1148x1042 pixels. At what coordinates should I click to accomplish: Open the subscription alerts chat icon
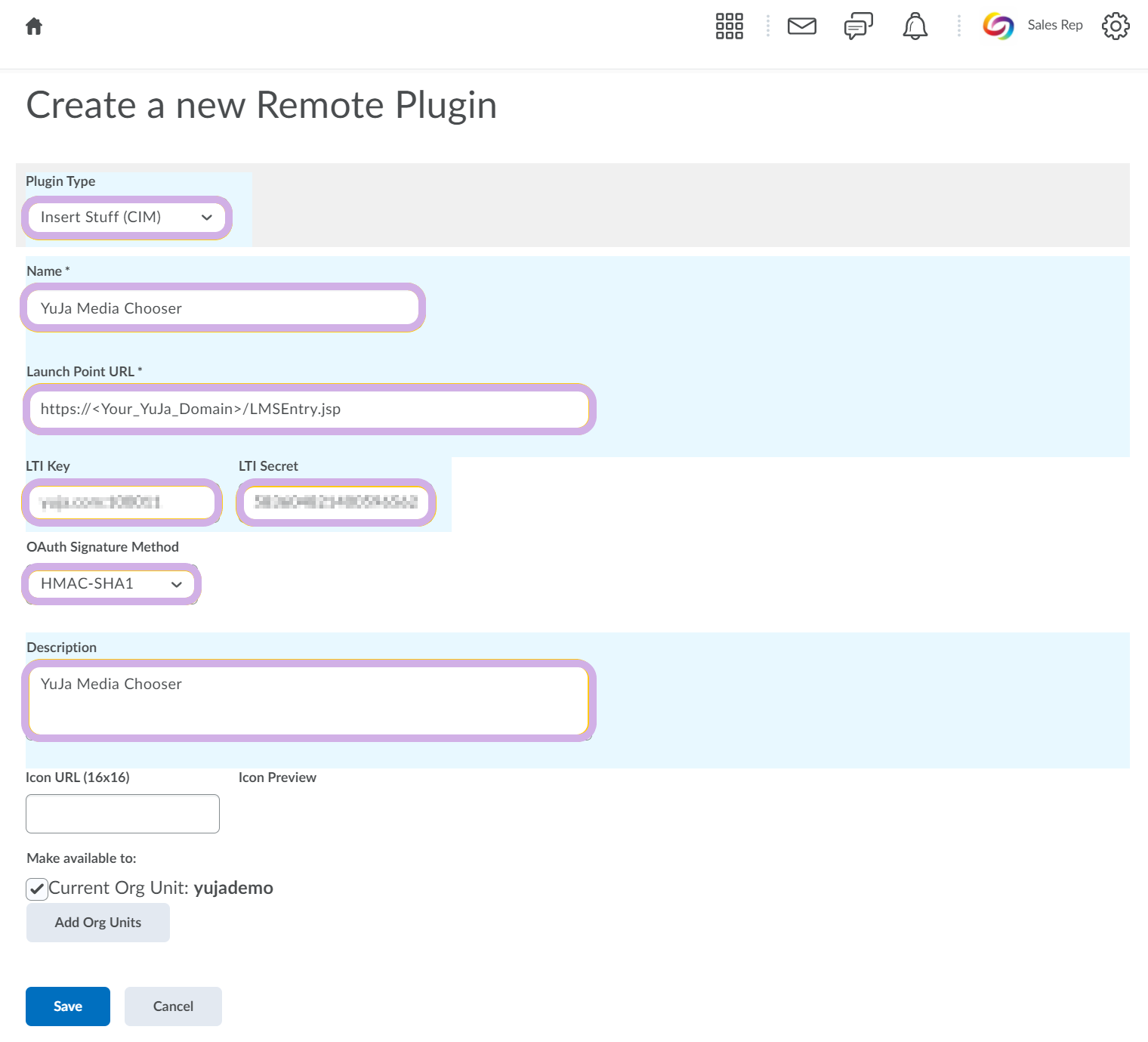coord(859,26)
